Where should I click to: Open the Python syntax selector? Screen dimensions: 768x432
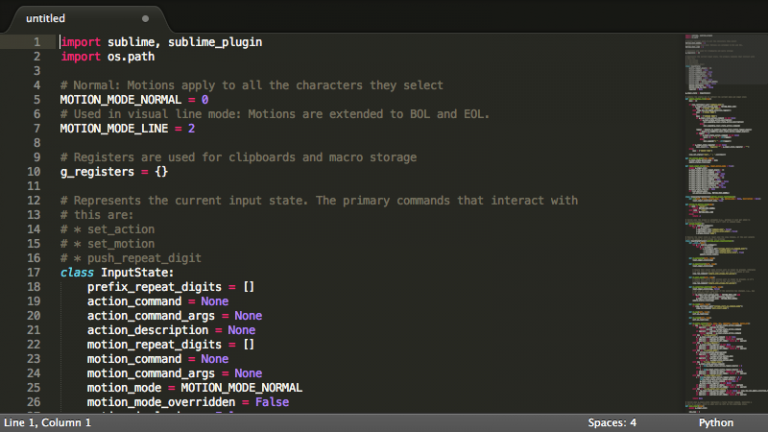pyautogui.click(x=716, y=423)
